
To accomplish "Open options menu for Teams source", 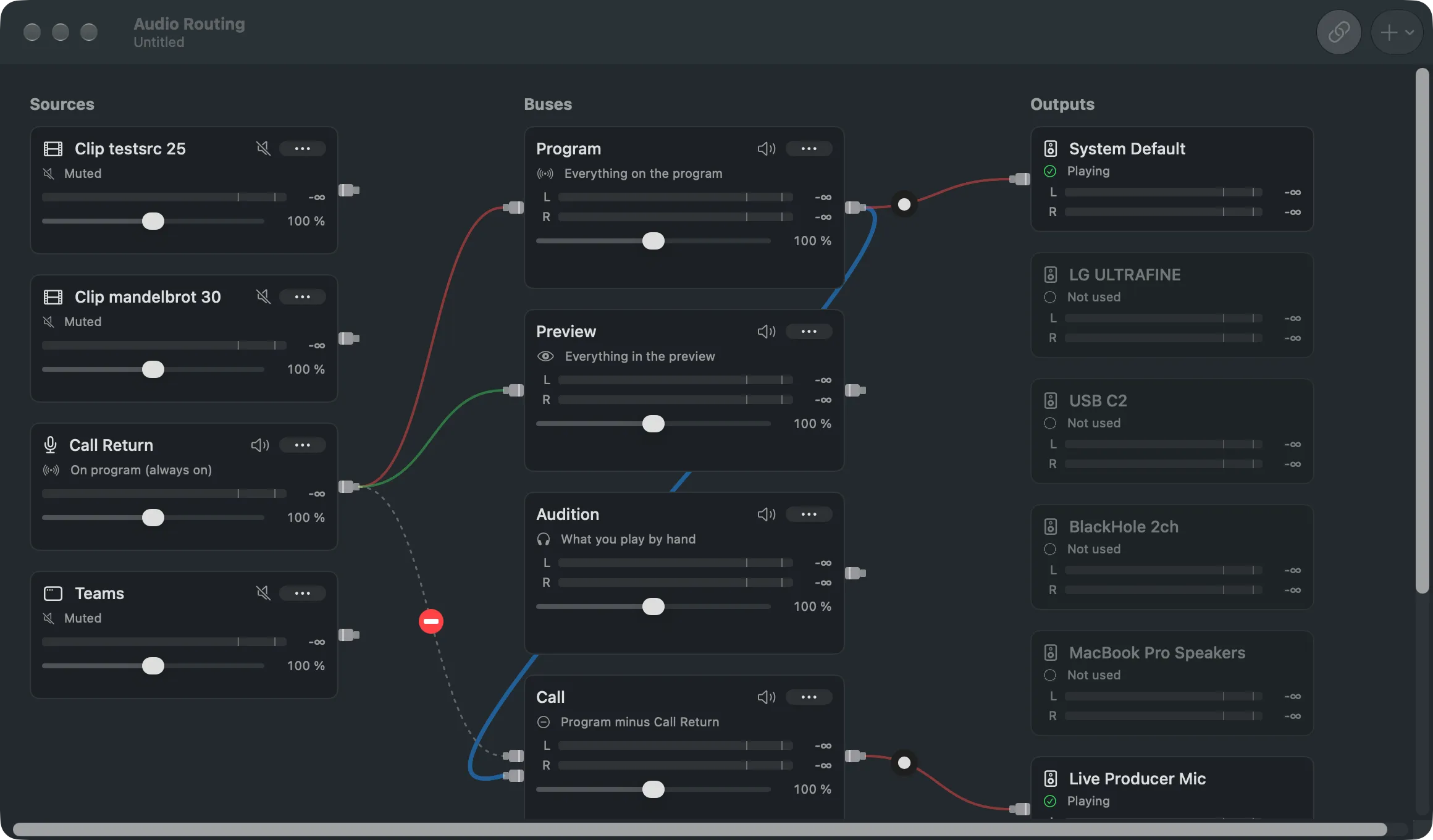I will click(x=303, y=593).
